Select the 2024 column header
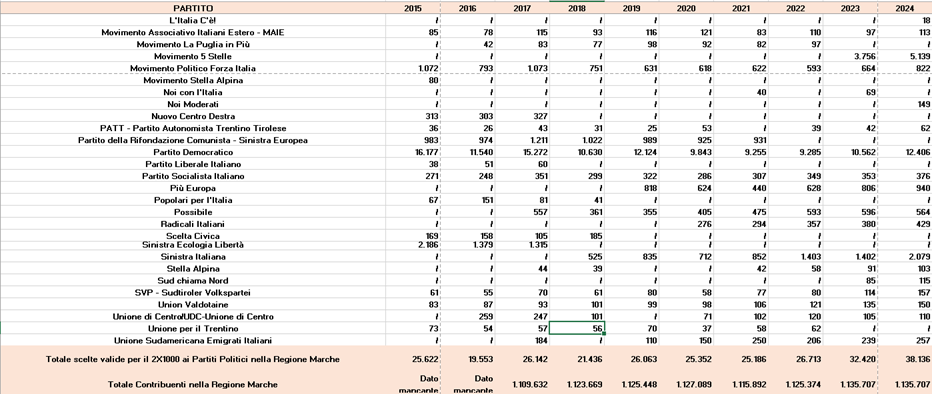932x394 pixels. pyautogui.click(x=905, y=8)
